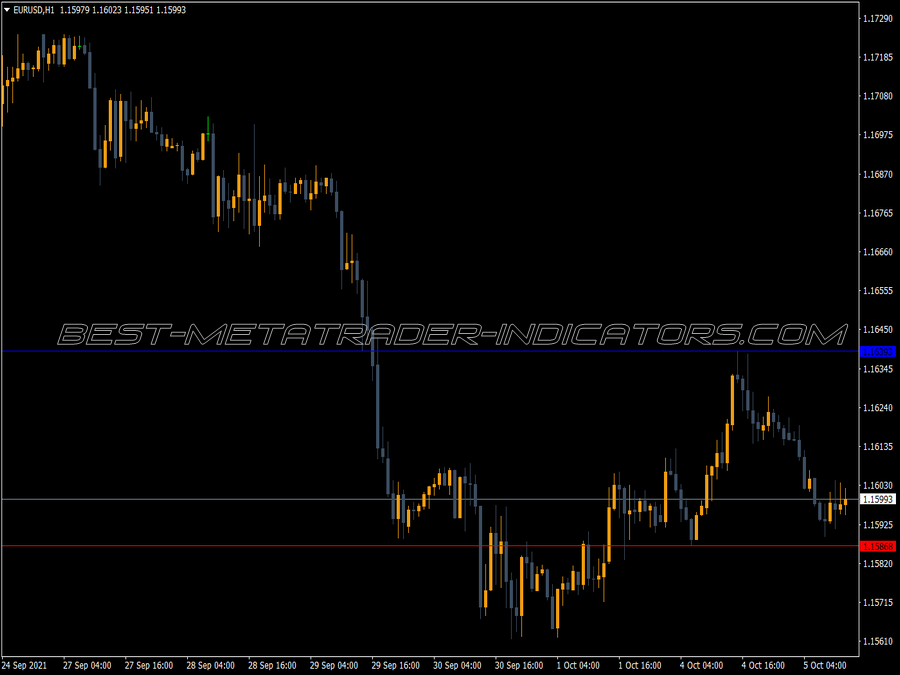Click price scale label 1.16135
Screen dimensions: 900x675
(x=878, y=446)
